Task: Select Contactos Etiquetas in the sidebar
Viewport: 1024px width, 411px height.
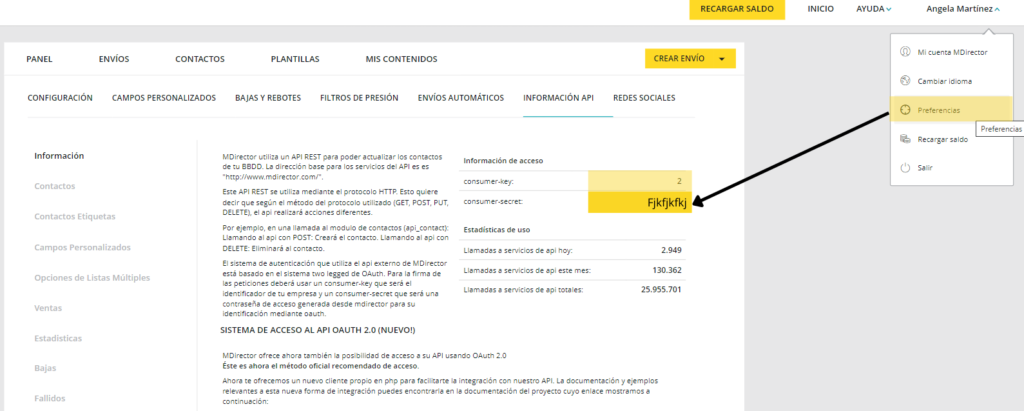Action: (x=74, y=216)
